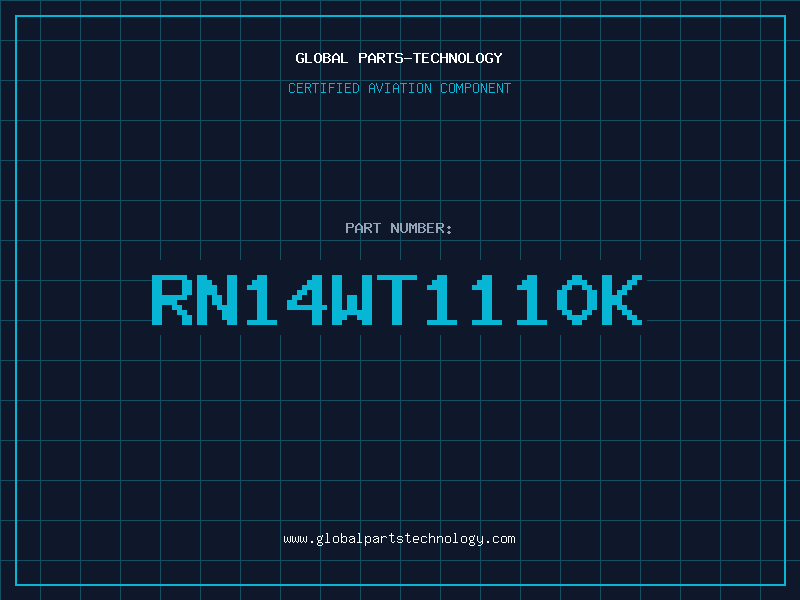Viewport: 800px width, 600px height.
Task: Select the word COMPONENT in the subtitle
Action: click(x=476, y=88)
